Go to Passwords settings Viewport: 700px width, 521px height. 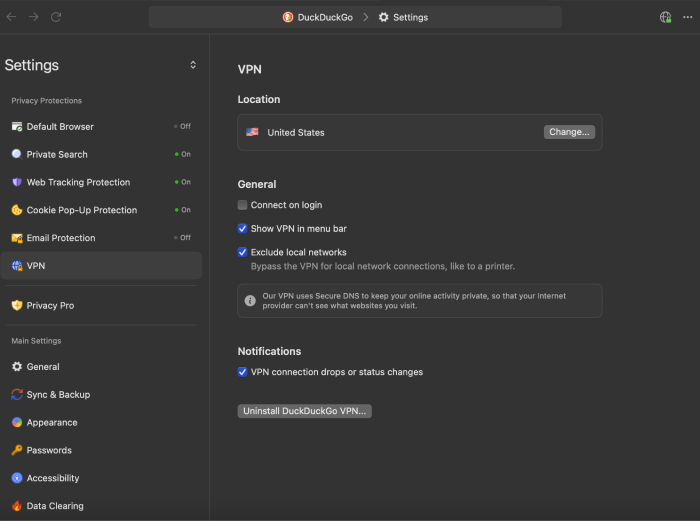(x=101, y=450)
